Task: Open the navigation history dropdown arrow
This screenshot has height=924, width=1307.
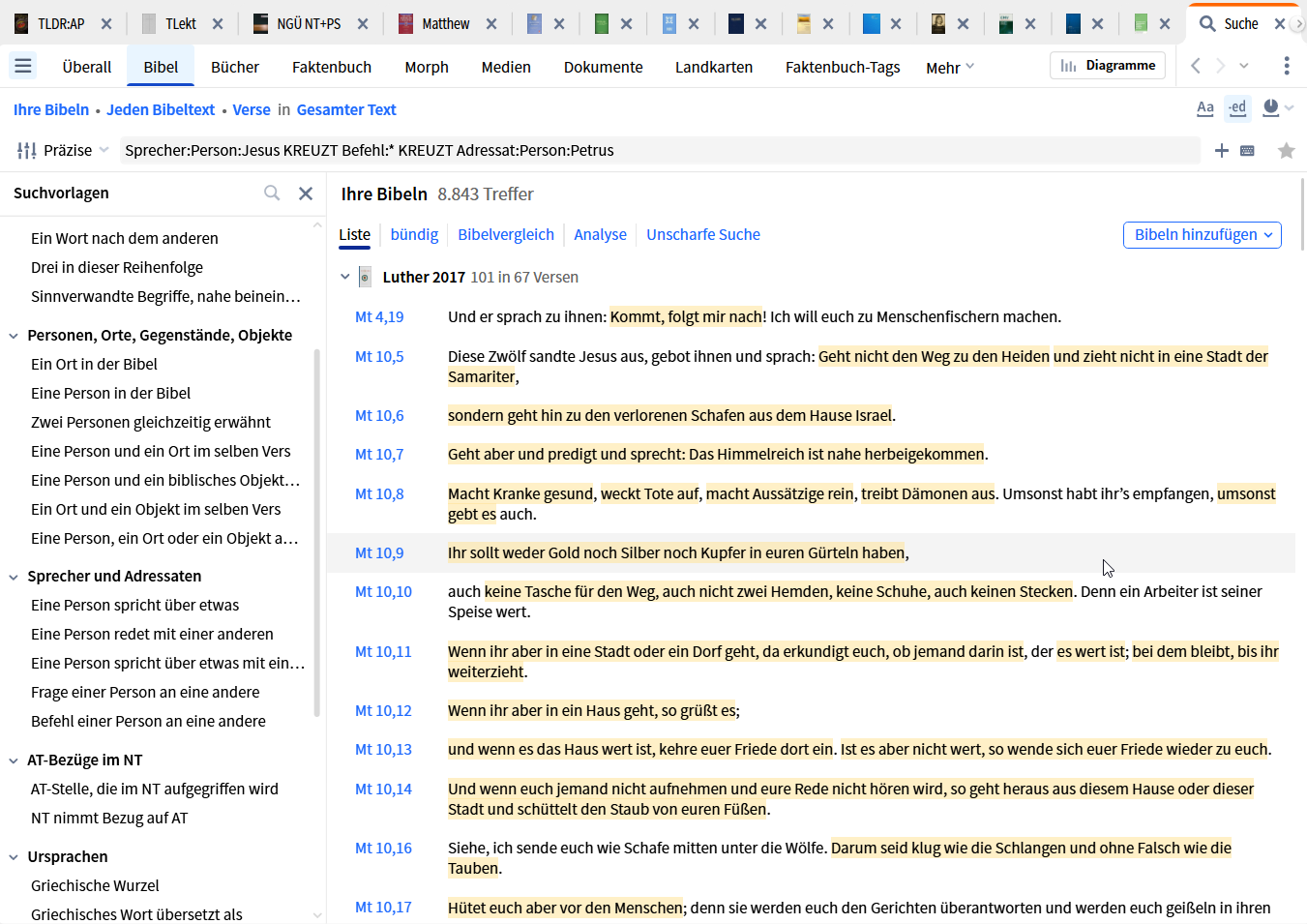Action: coord(1244,66)
